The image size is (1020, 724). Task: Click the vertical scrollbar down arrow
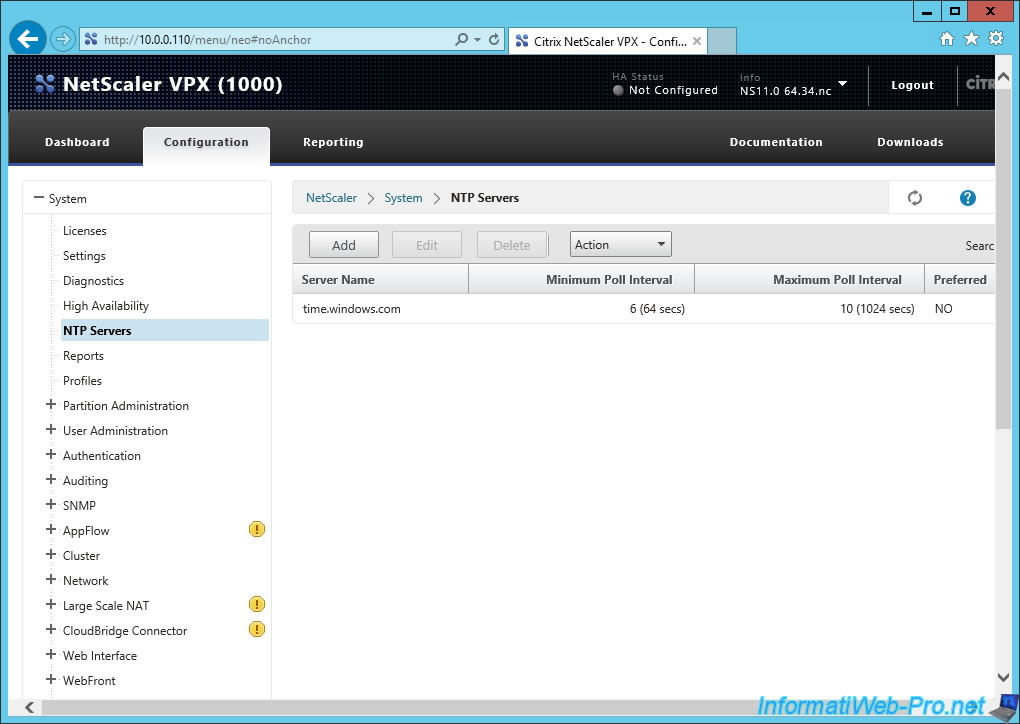point(1003,677)
